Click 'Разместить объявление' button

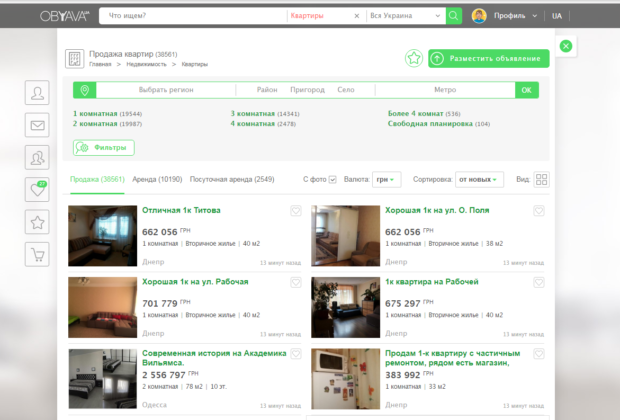click(489, 58)
